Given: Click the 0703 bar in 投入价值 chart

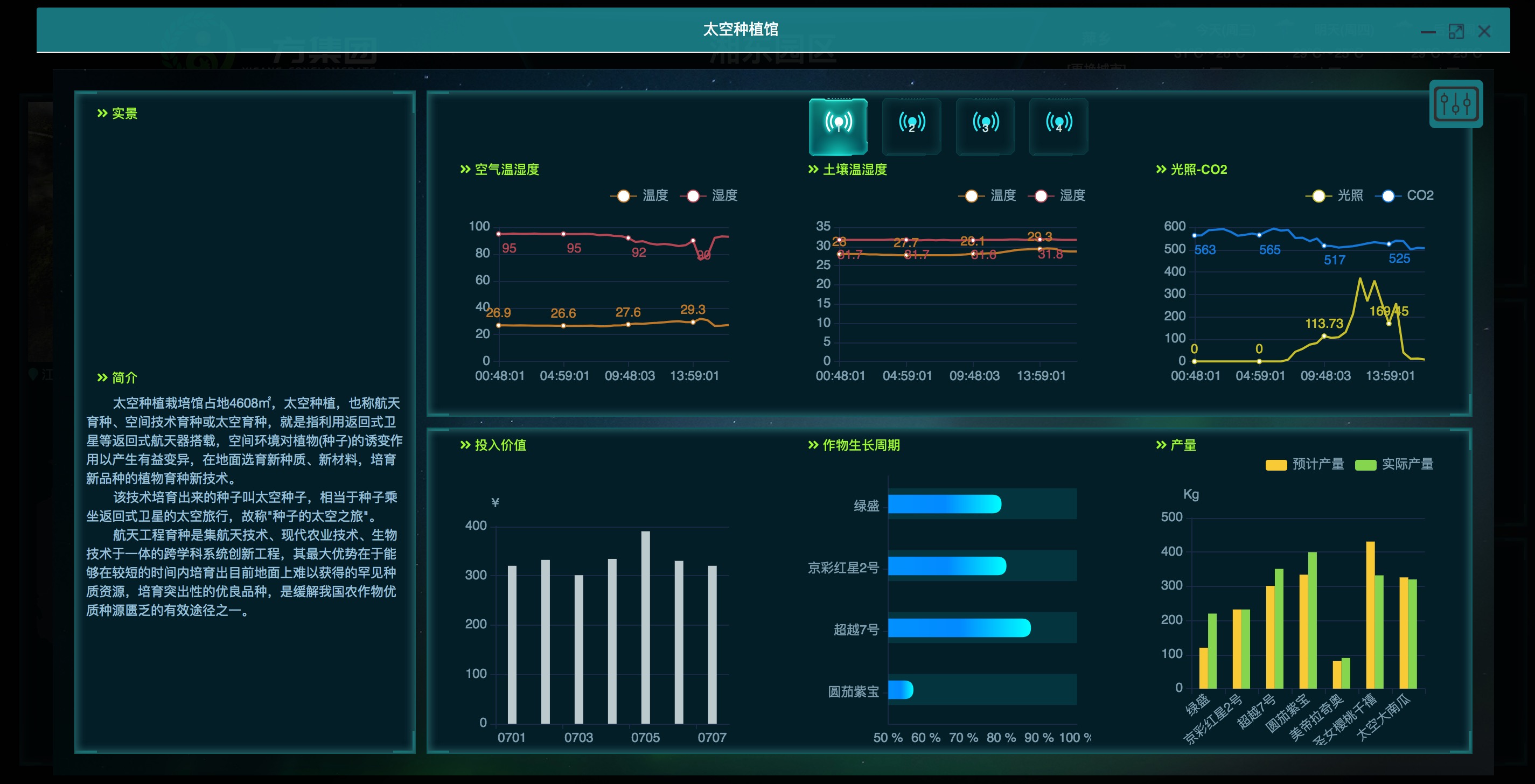Looking at the screenshot, I should pos(578,649).
